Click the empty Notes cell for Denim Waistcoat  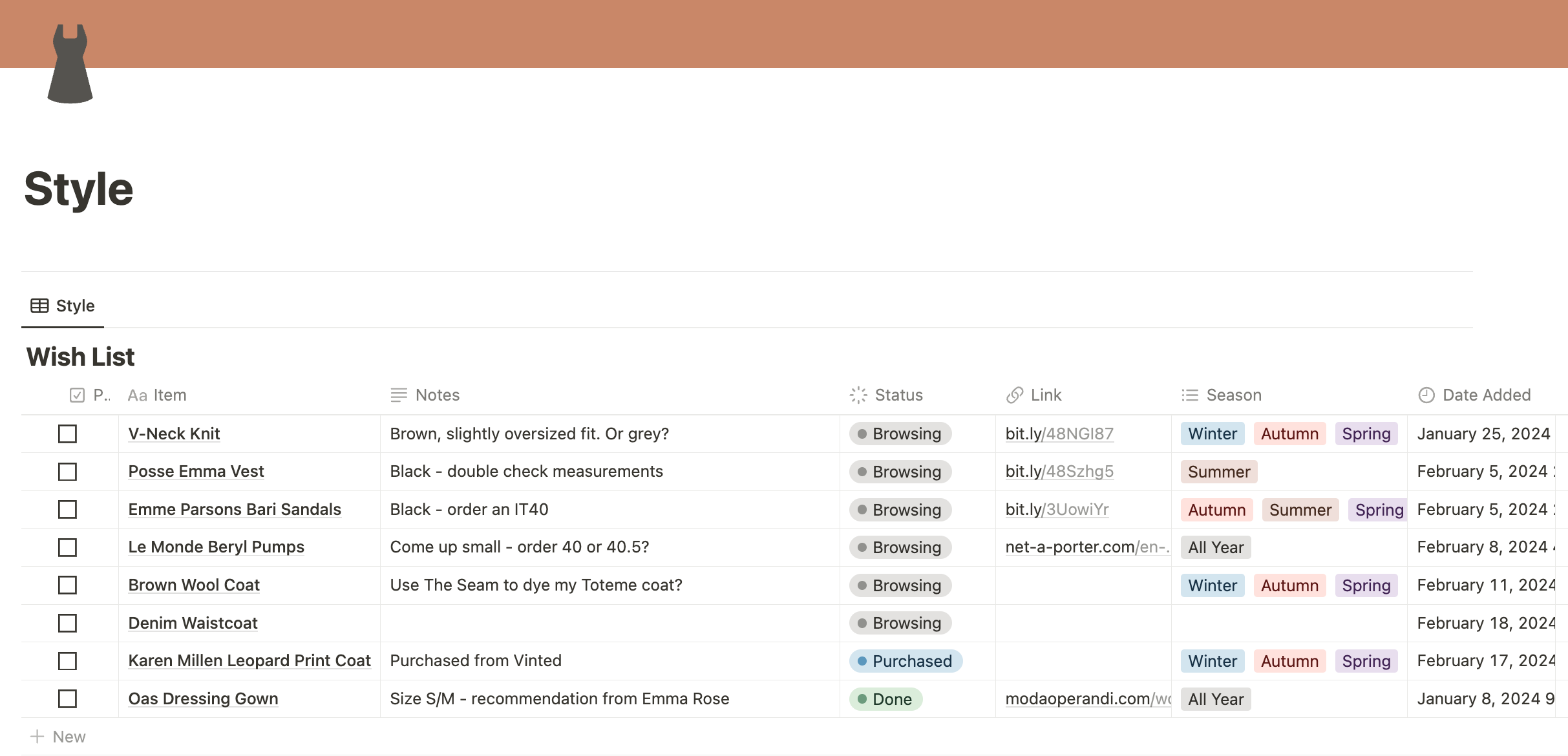(x=609, y=623)
